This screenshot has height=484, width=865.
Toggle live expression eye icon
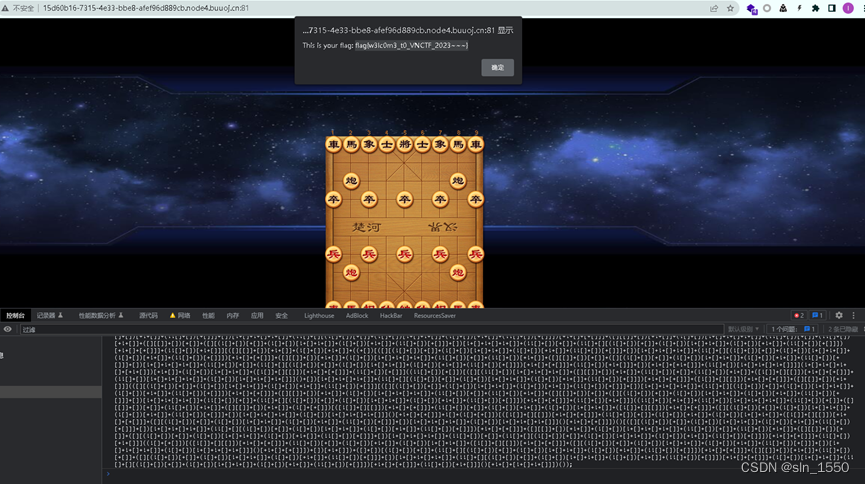coord(8,329)
